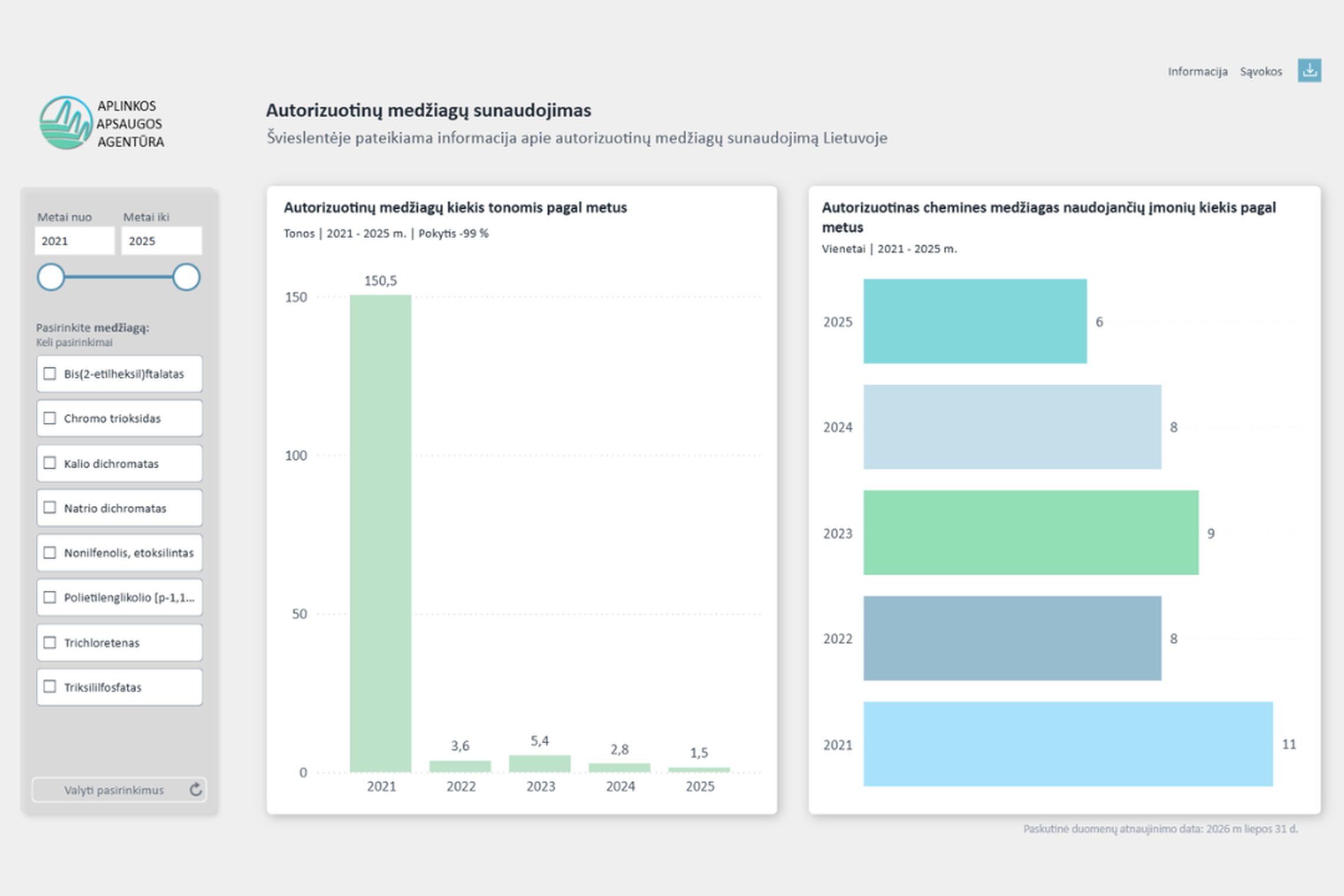Tick the Kalio dichromatas checkbox
This screenshot has height=896, width=1344.
point(50,463)
